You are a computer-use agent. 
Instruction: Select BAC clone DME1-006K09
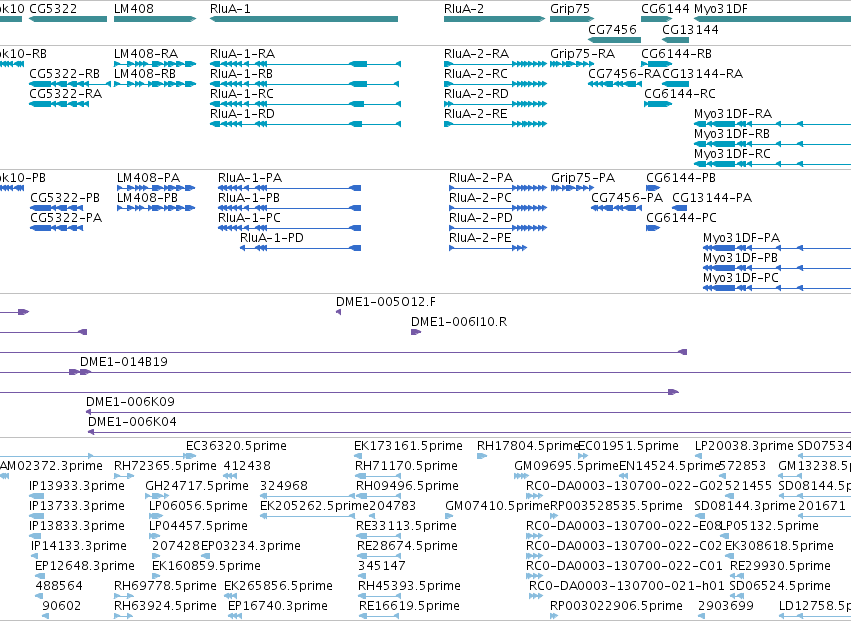pyautogui.click(x=468, y=412)
